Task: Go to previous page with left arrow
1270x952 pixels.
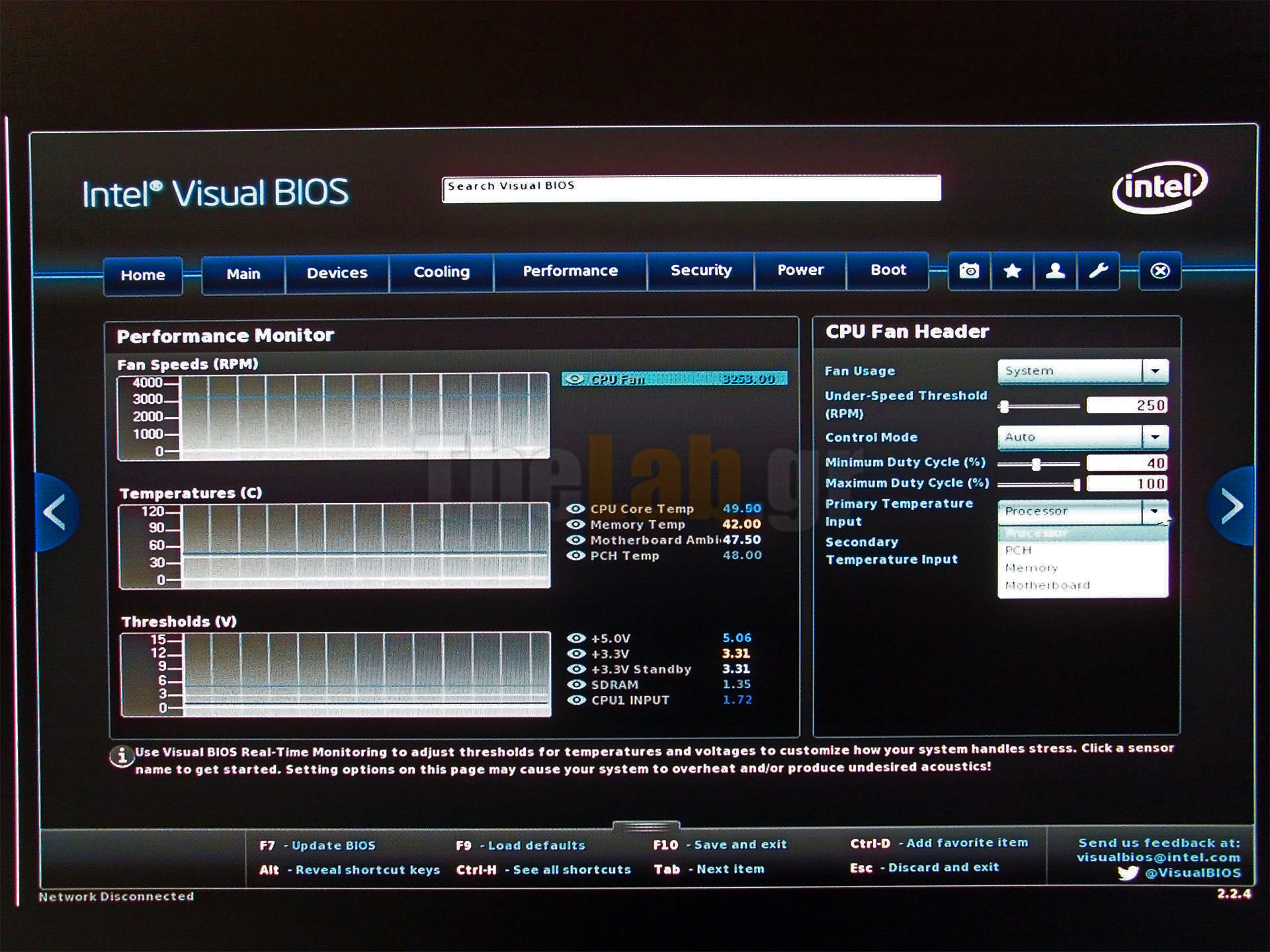Action: (54, 512)
